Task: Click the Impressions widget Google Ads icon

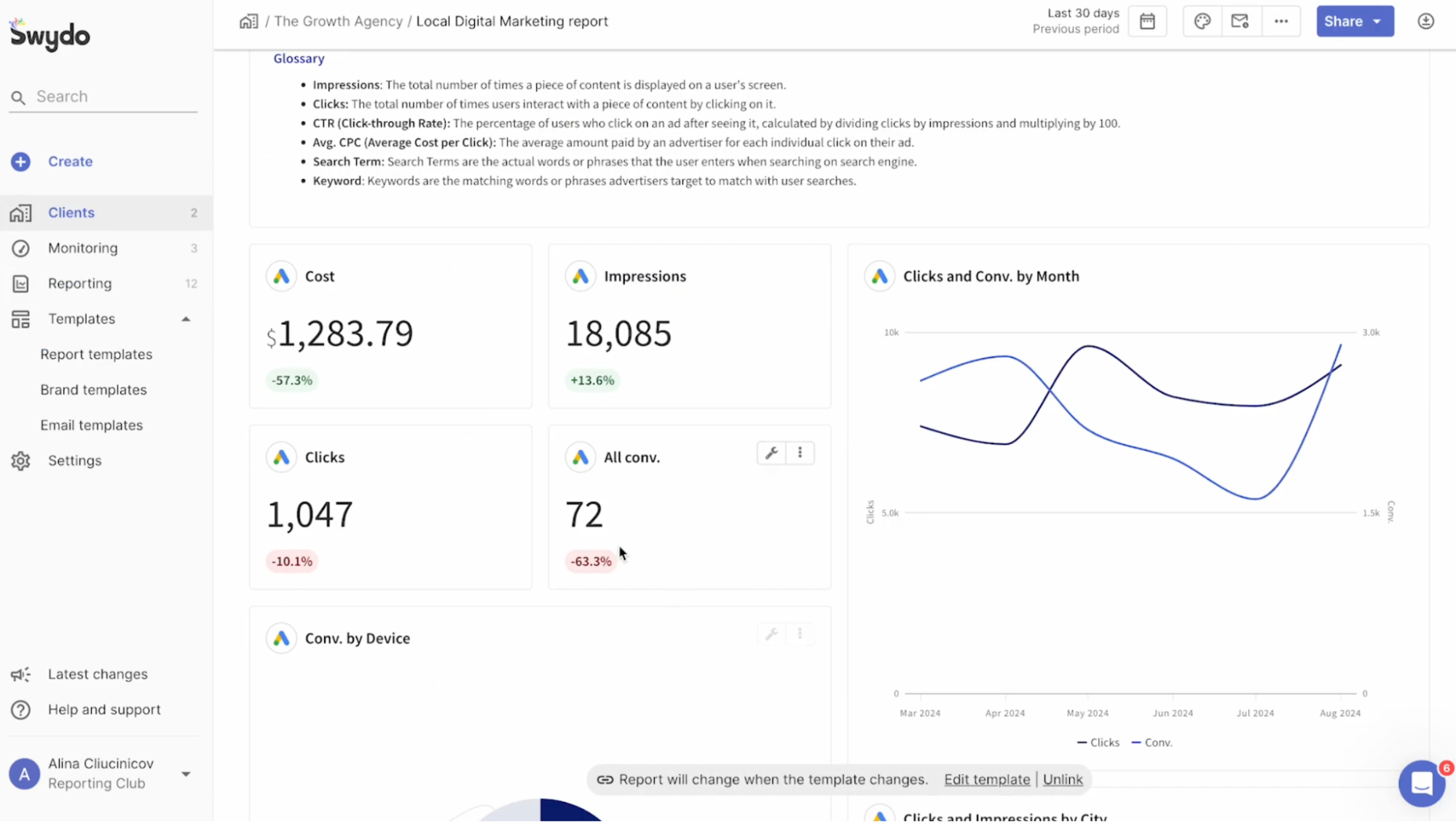Action: coord(581,276)
